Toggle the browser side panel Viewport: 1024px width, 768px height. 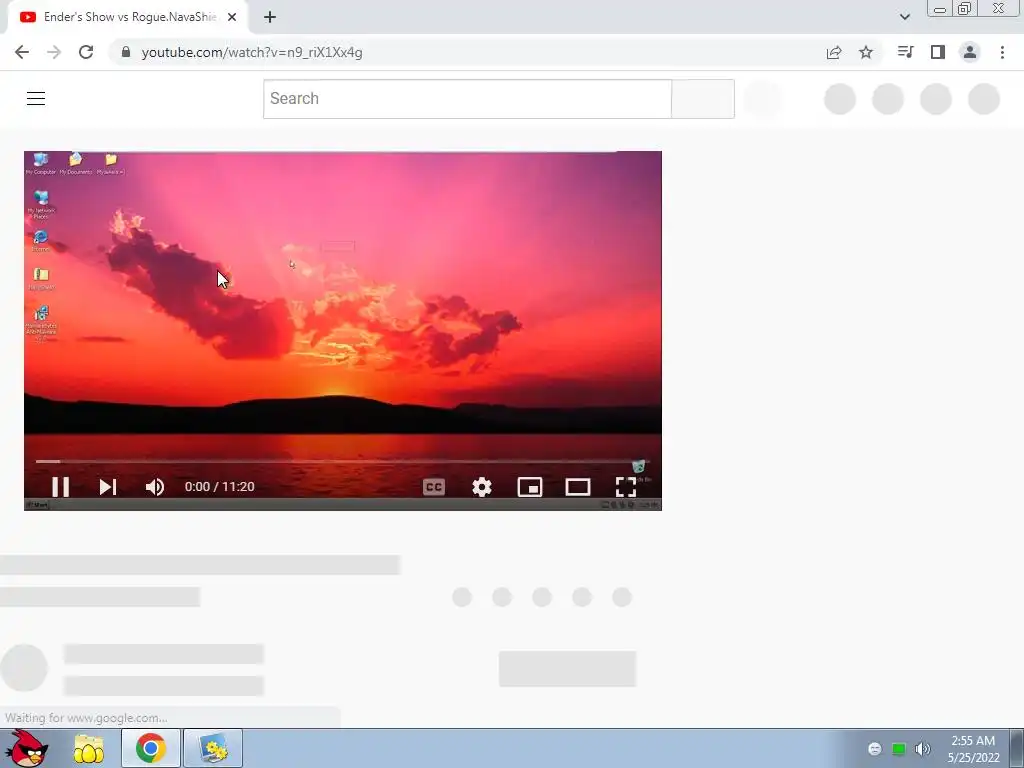pos(938,52)
